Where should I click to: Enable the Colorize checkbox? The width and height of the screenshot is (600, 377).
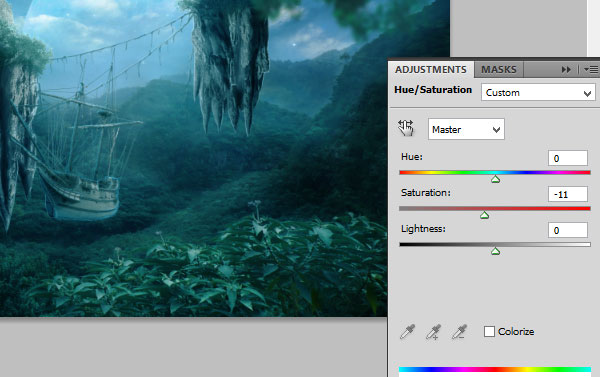tap(489, 331)
